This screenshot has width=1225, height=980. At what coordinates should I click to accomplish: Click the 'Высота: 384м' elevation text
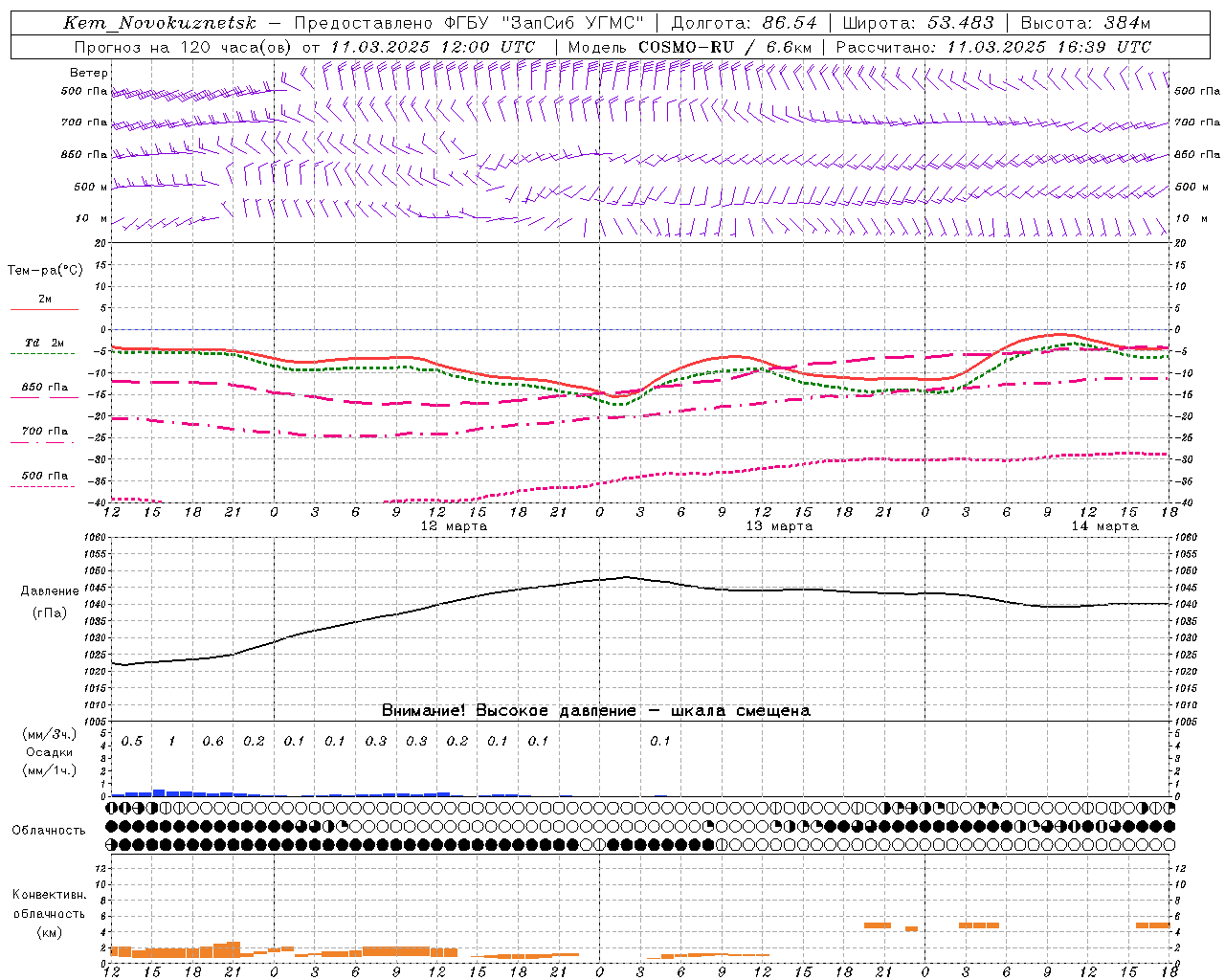click(x=1086, y=23)
